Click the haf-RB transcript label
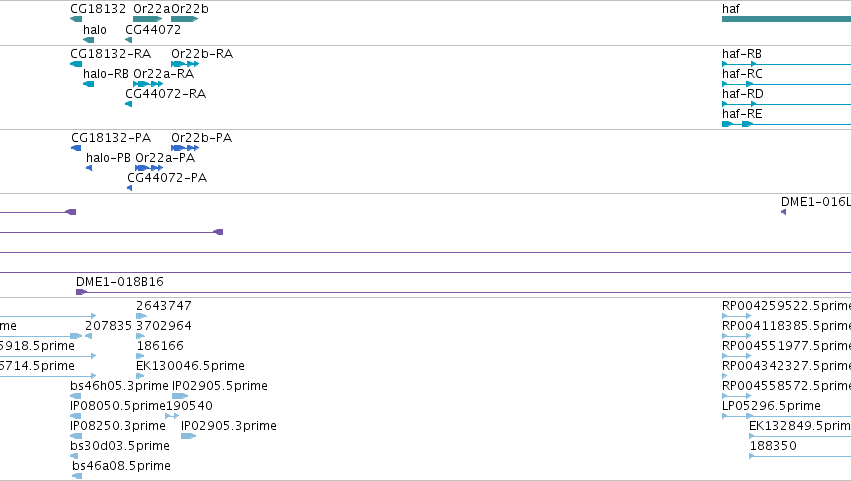 pyautogui.click(x=742, y=54)
